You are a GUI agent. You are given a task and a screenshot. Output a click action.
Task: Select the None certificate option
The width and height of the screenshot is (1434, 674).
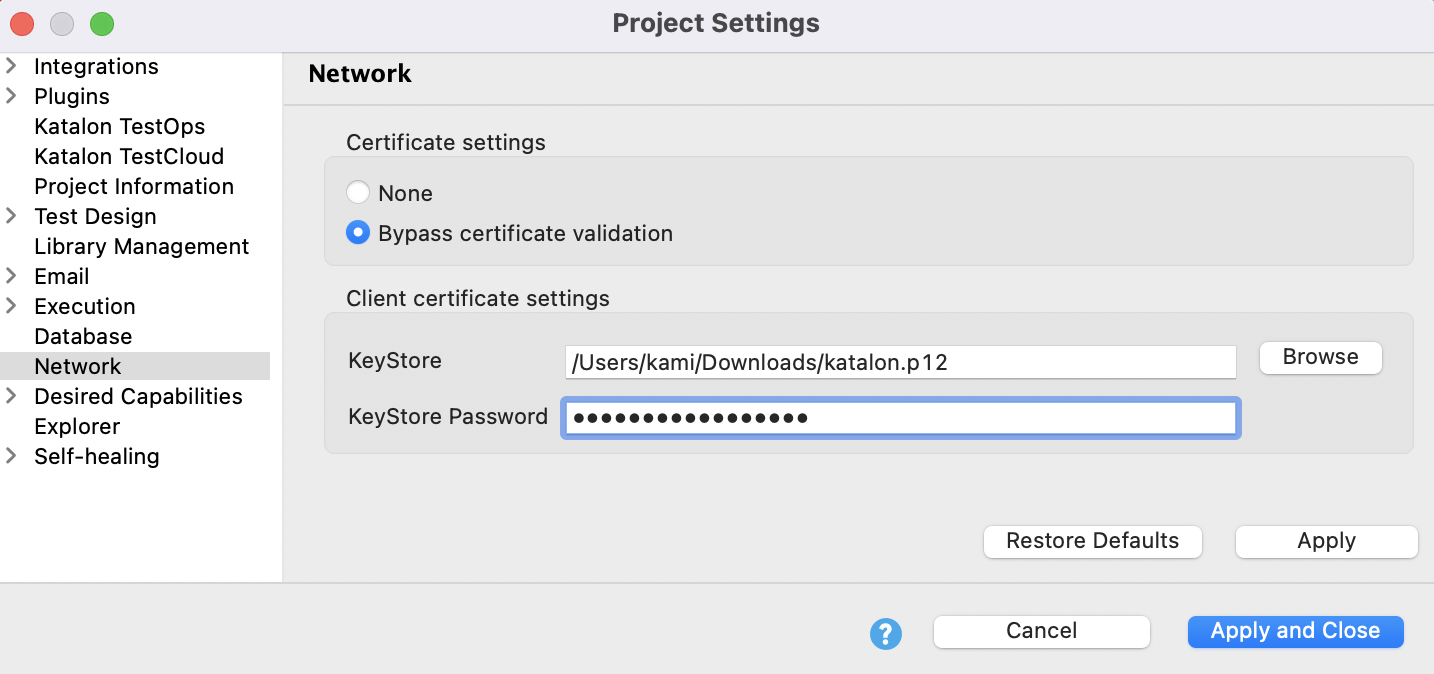tap(358, 192)
